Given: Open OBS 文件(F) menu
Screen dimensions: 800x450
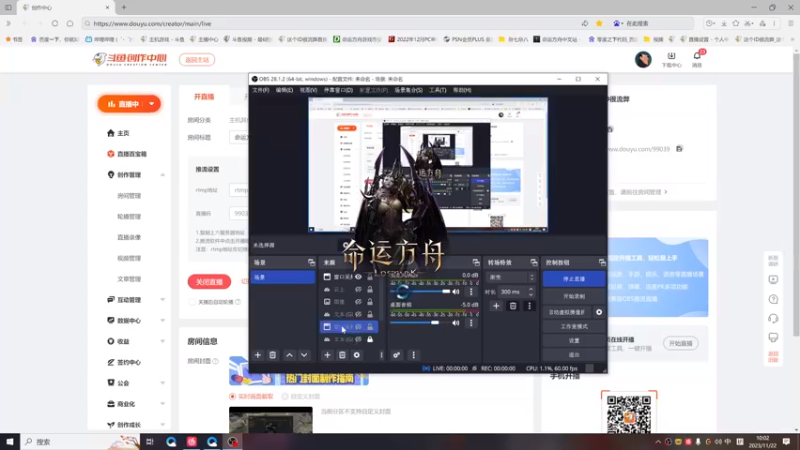Looking at the screenshot, I should [x=260, y=90].
